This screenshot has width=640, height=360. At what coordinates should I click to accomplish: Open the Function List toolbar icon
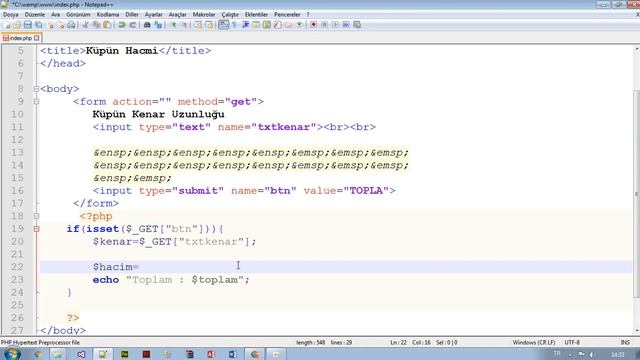tap(278, 25)
